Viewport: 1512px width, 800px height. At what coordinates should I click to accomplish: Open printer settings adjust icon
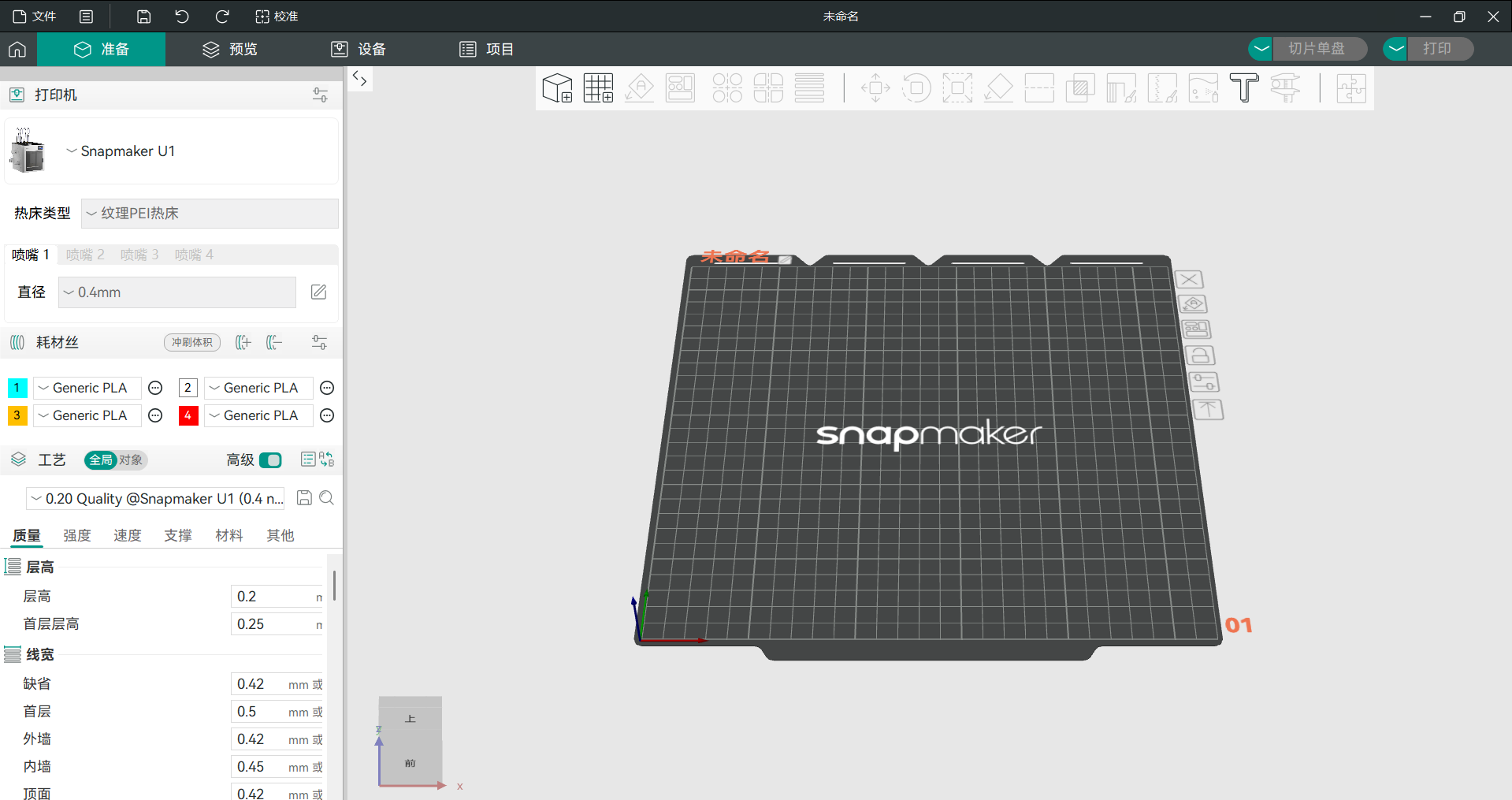(x=320, y=95)
